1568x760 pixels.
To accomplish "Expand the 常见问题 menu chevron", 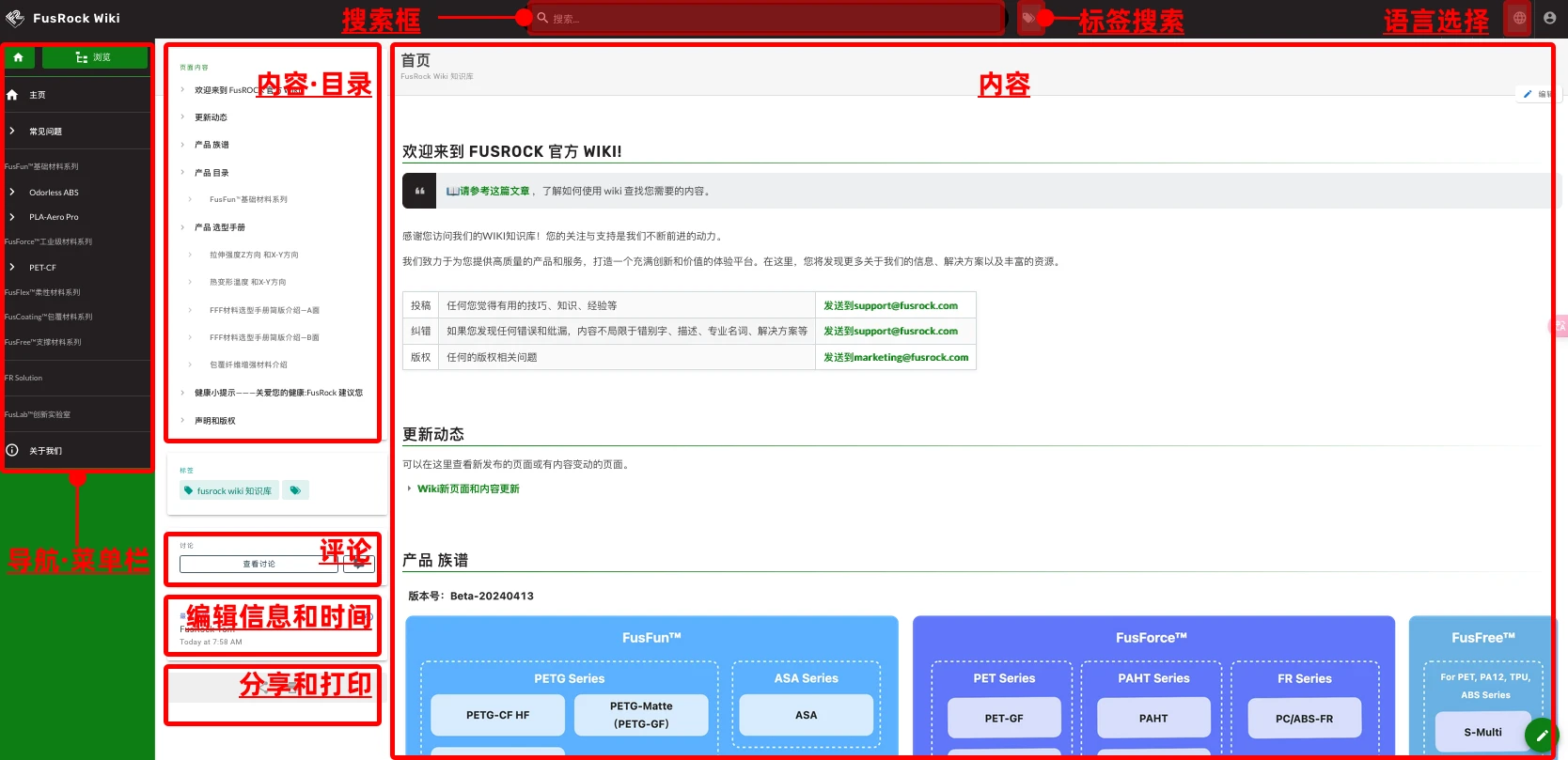I will pyautogui.click(x=12, y=131).
